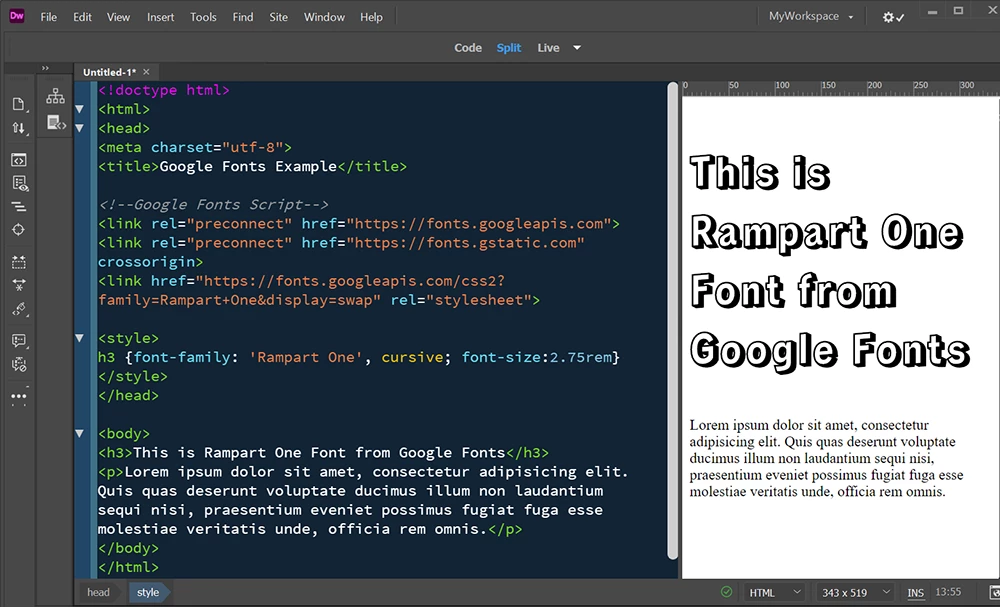1000x607 pixels.
Task: Click the 13:55 cursor position indicator
Action: coord(948,592)
